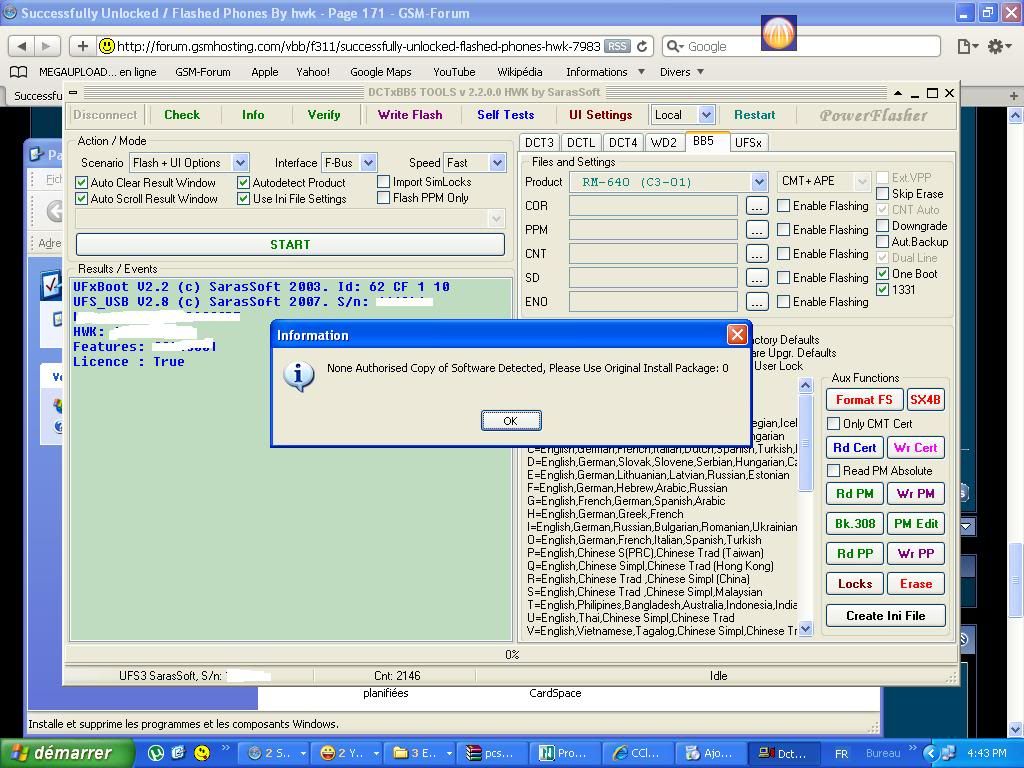Toggle Autodetect Product checkbox

pyautogui.click(x=244, y=182)
